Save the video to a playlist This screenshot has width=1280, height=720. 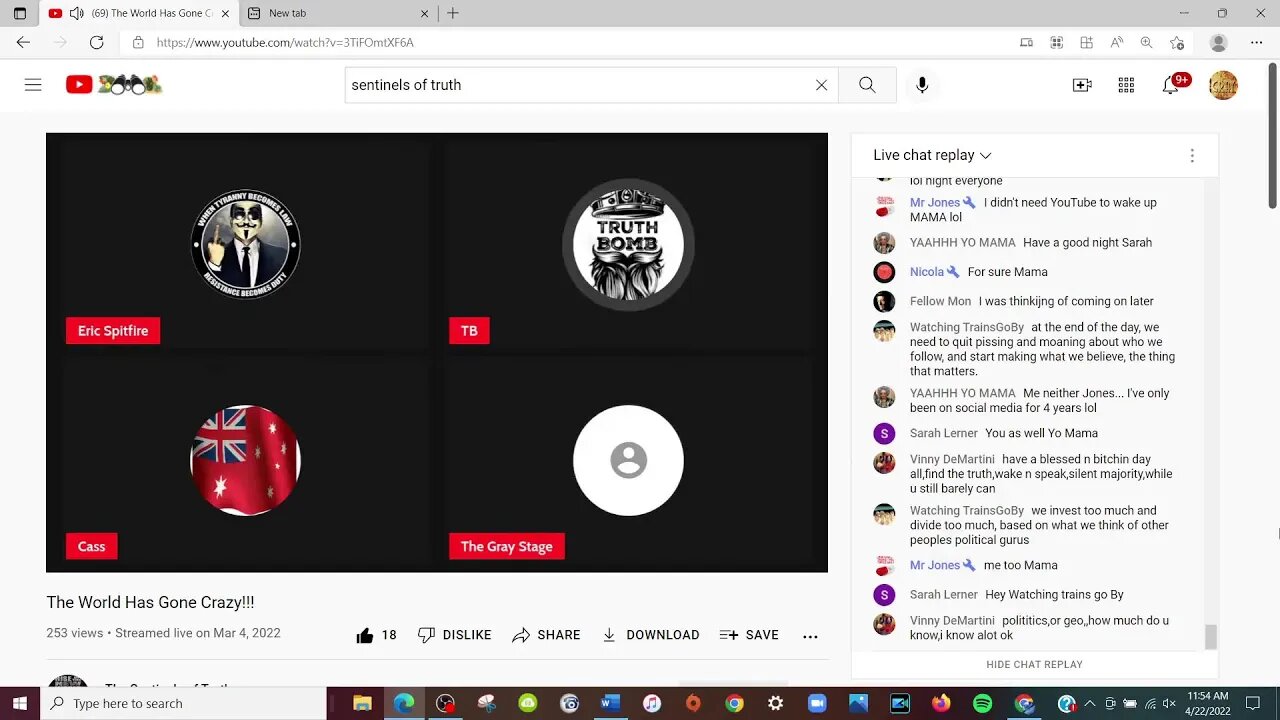point(749,635)
